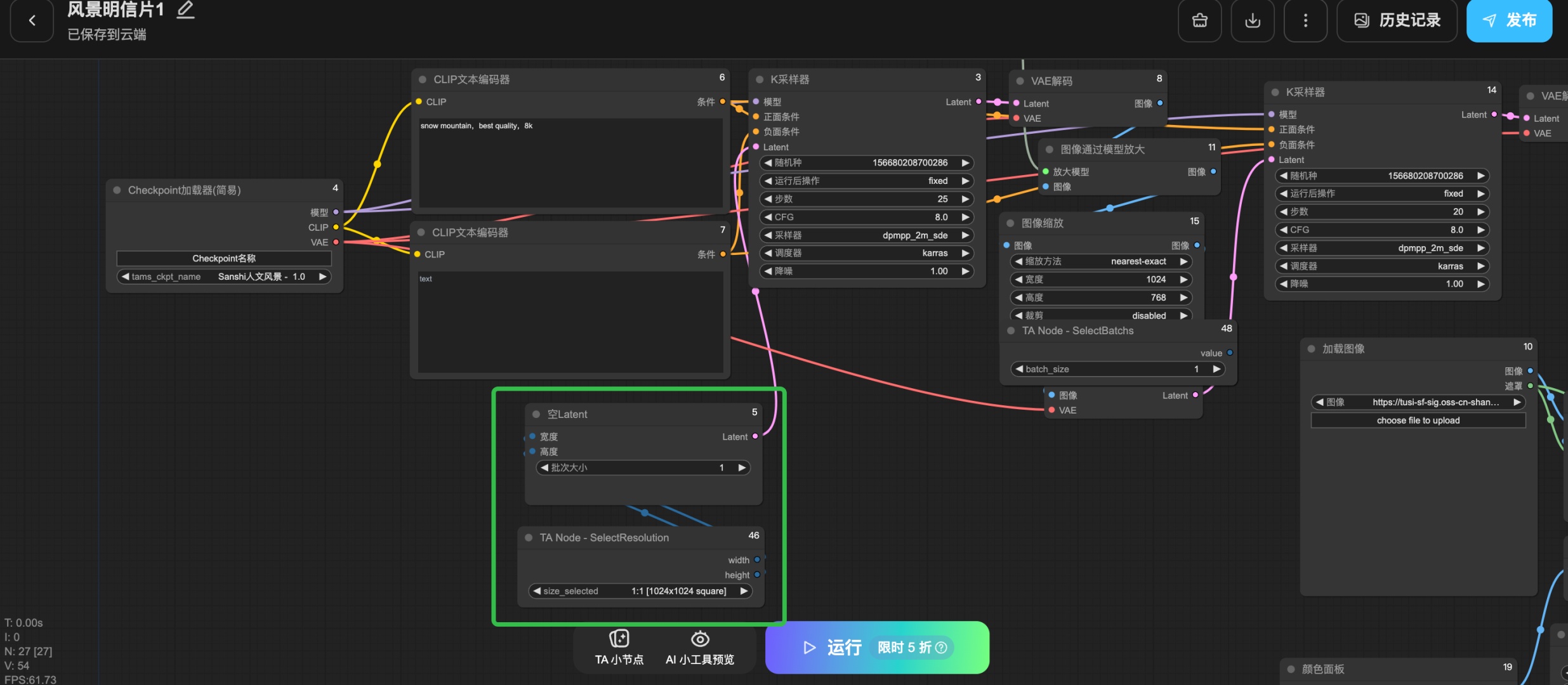This screenshot has height=685, width=1568.
Task: Click the back arrow button
Action: 32,20
